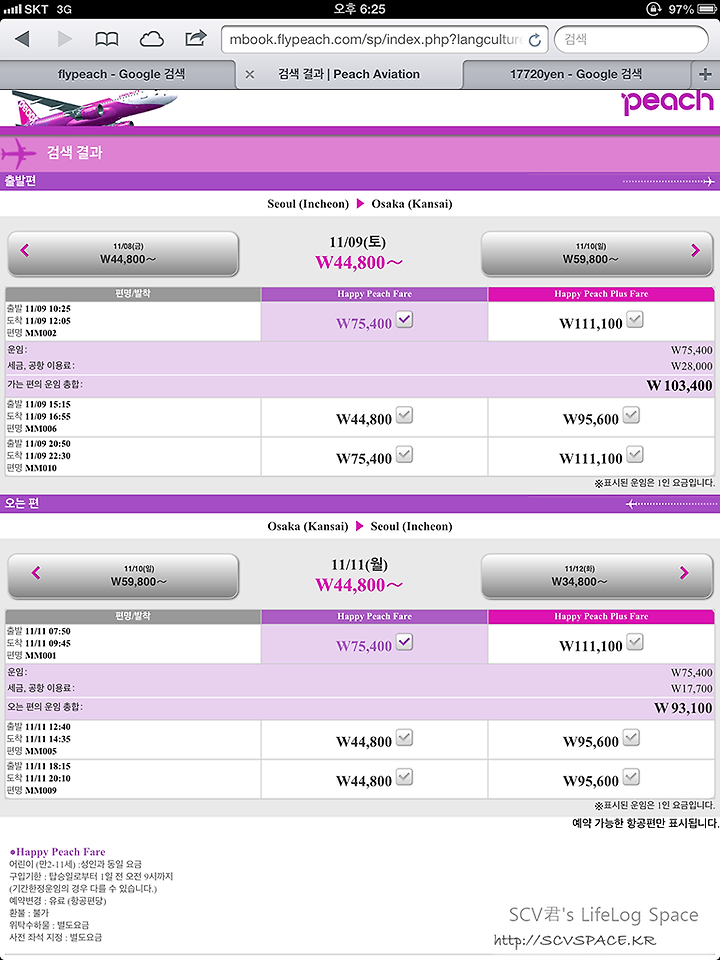This screenshot has height=960, width=720.
Task: Select MM009 Happy Peach Plus W95,600 checkbox
Action: click(x=631, y=777)
